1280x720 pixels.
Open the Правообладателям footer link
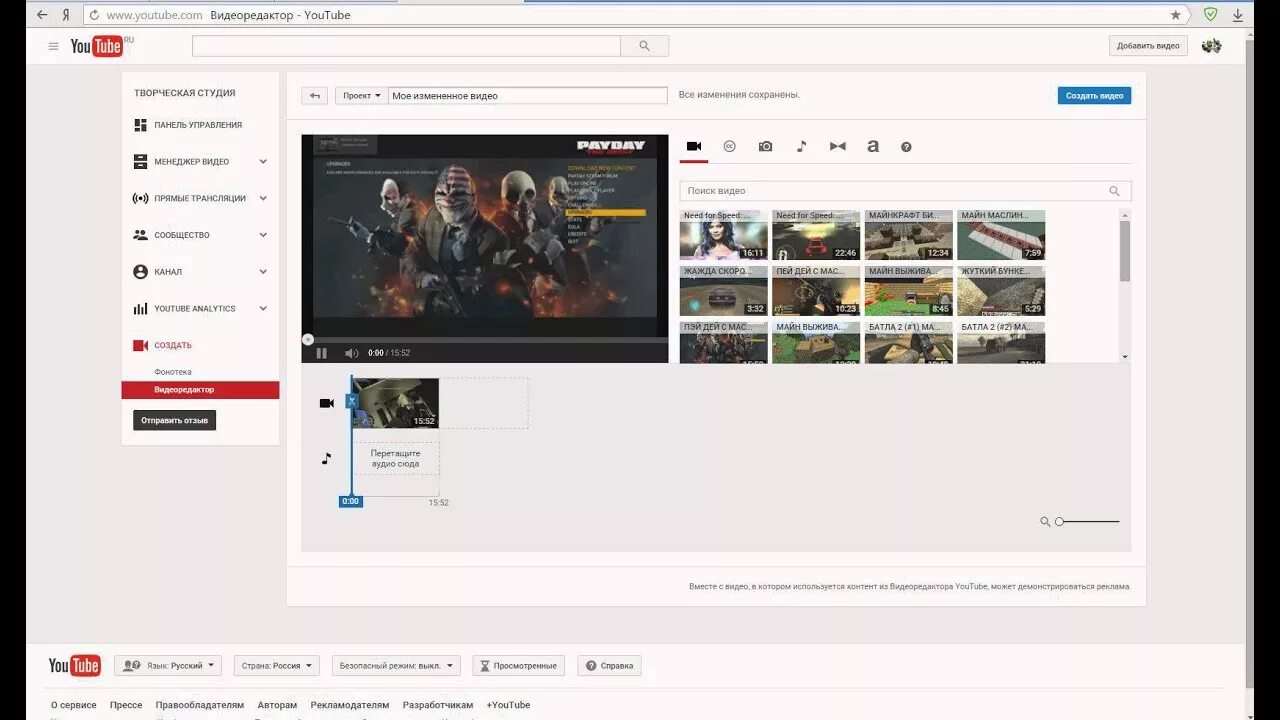click(x=200, y=705)
